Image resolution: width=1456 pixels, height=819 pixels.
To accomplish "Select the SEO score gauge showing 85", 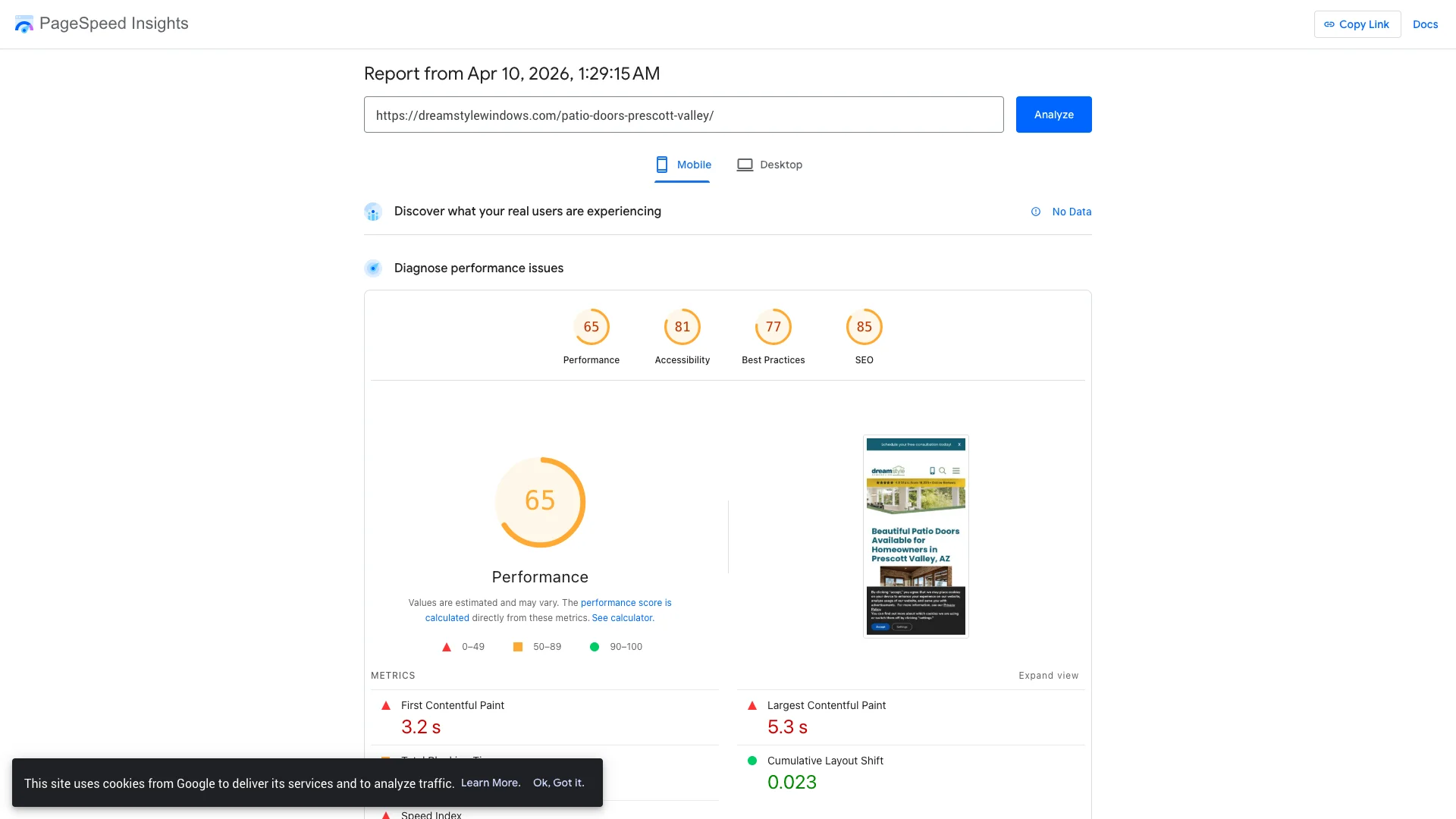I will point(864,327).
